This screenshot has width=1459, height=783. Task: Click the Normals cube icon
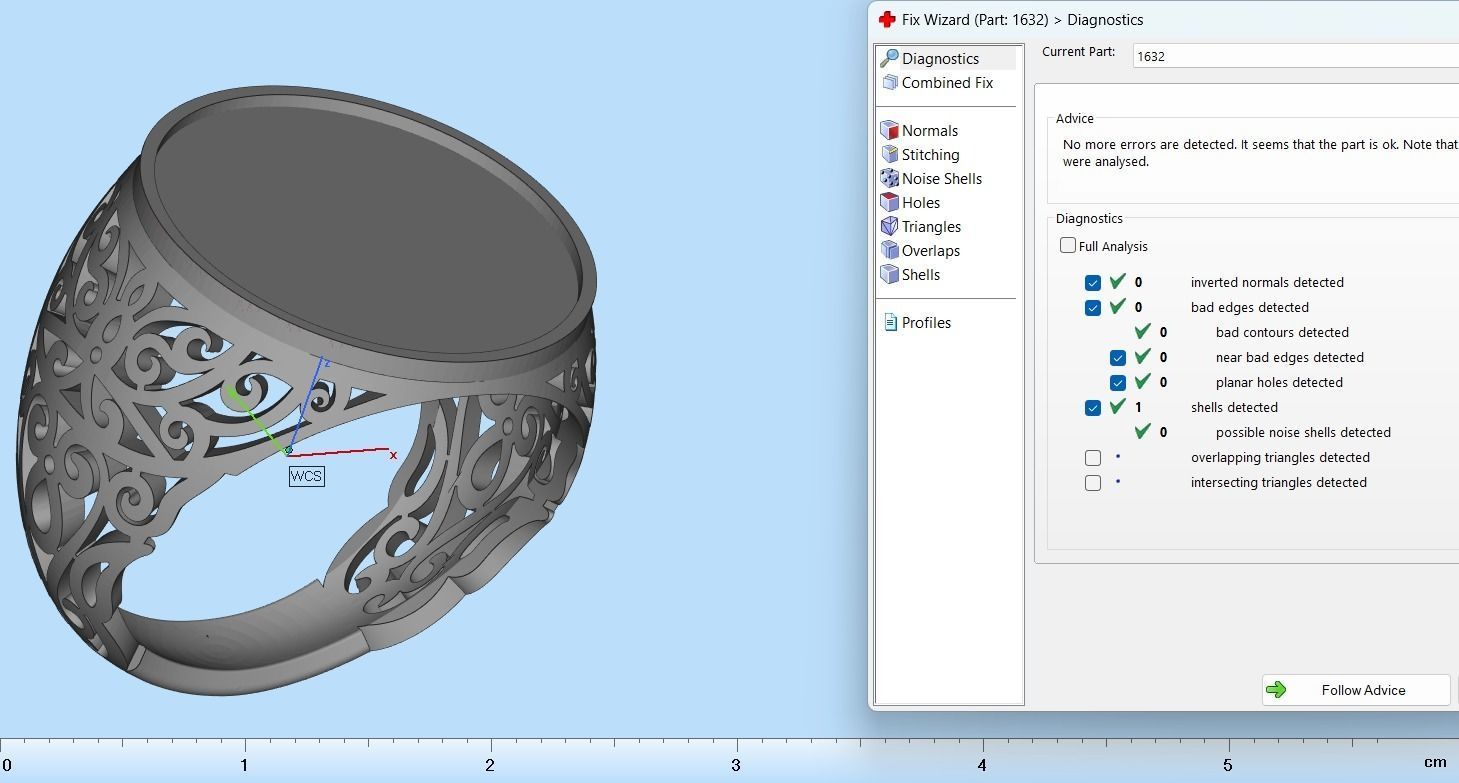889,130
